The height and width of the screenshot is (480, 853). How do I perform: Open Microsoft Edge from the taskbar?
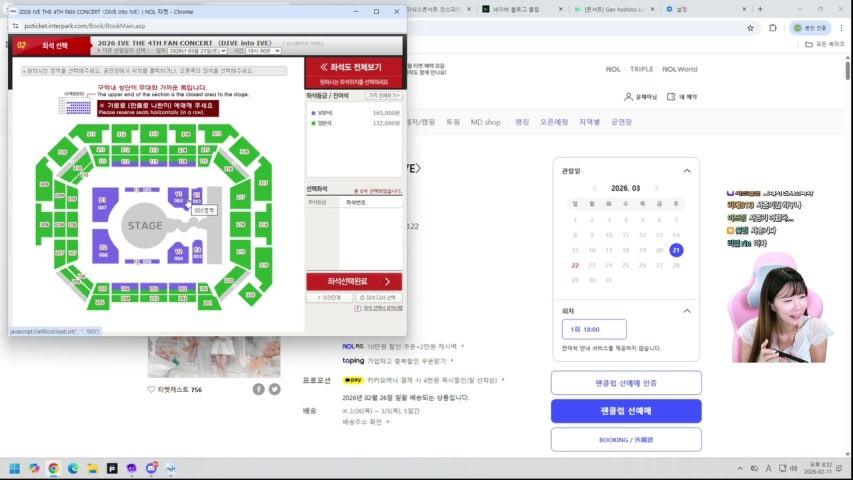coord(73,468)
